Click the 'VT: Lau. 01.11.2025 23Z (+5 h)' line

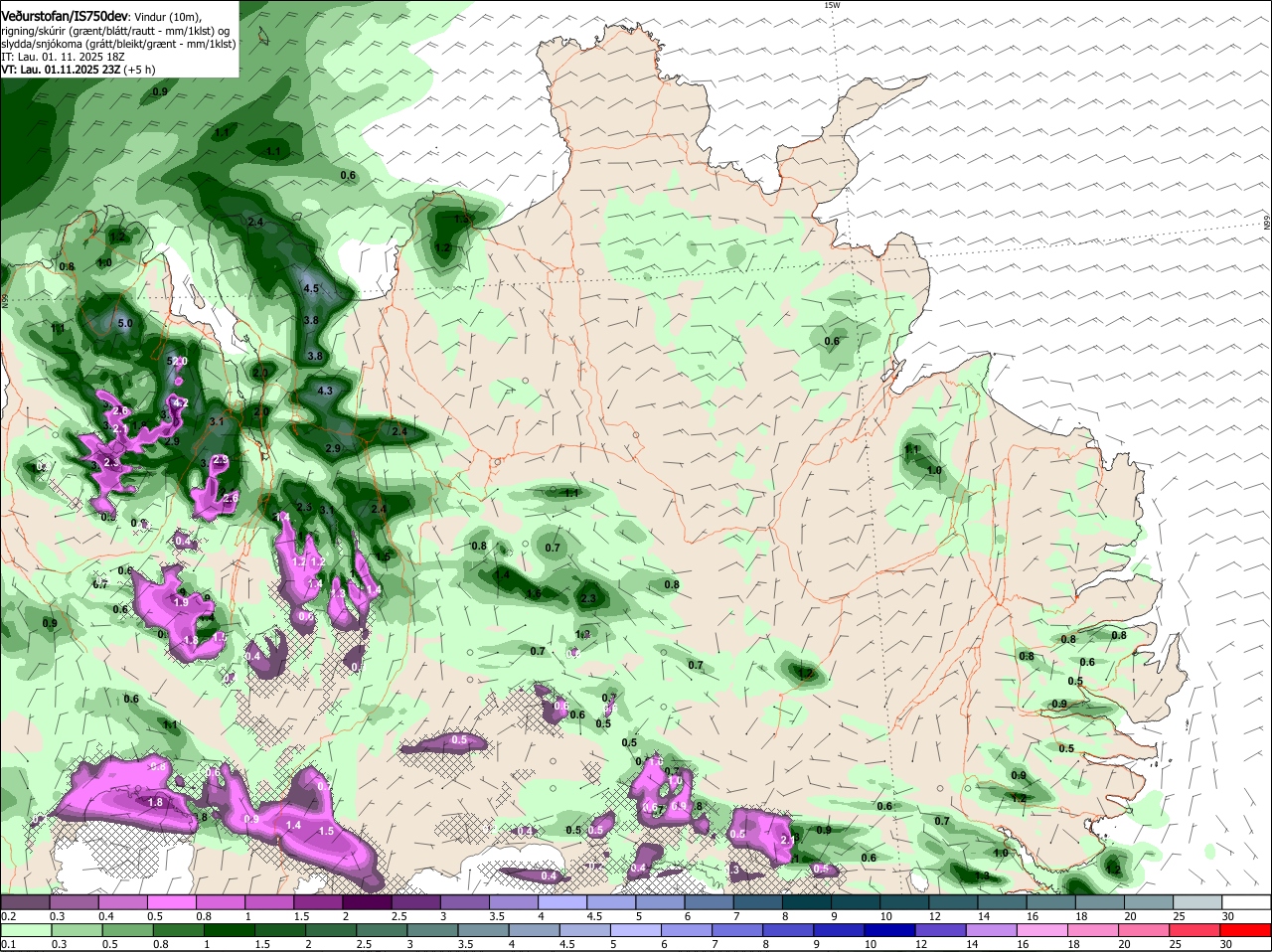click(77, 70)
